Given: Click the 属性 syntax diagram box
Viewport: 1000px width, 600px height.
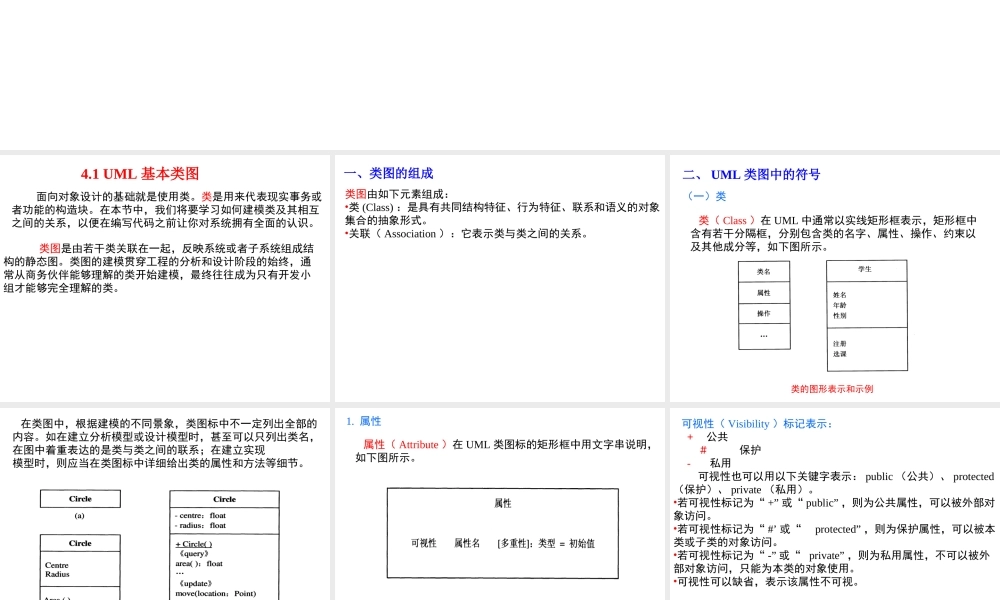Looking at the screenshot, I should 500,530.
